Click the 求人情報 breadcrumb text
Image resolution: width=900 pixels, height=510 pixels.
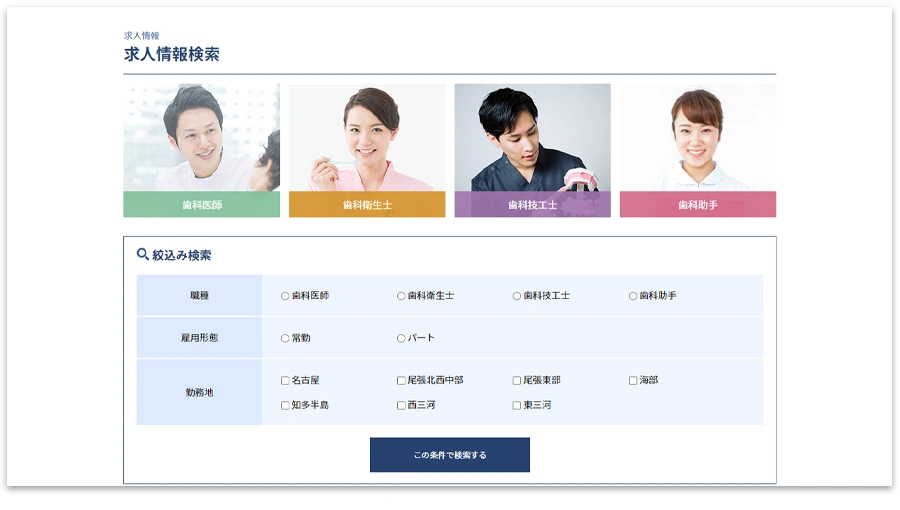(x=141, y=36)
